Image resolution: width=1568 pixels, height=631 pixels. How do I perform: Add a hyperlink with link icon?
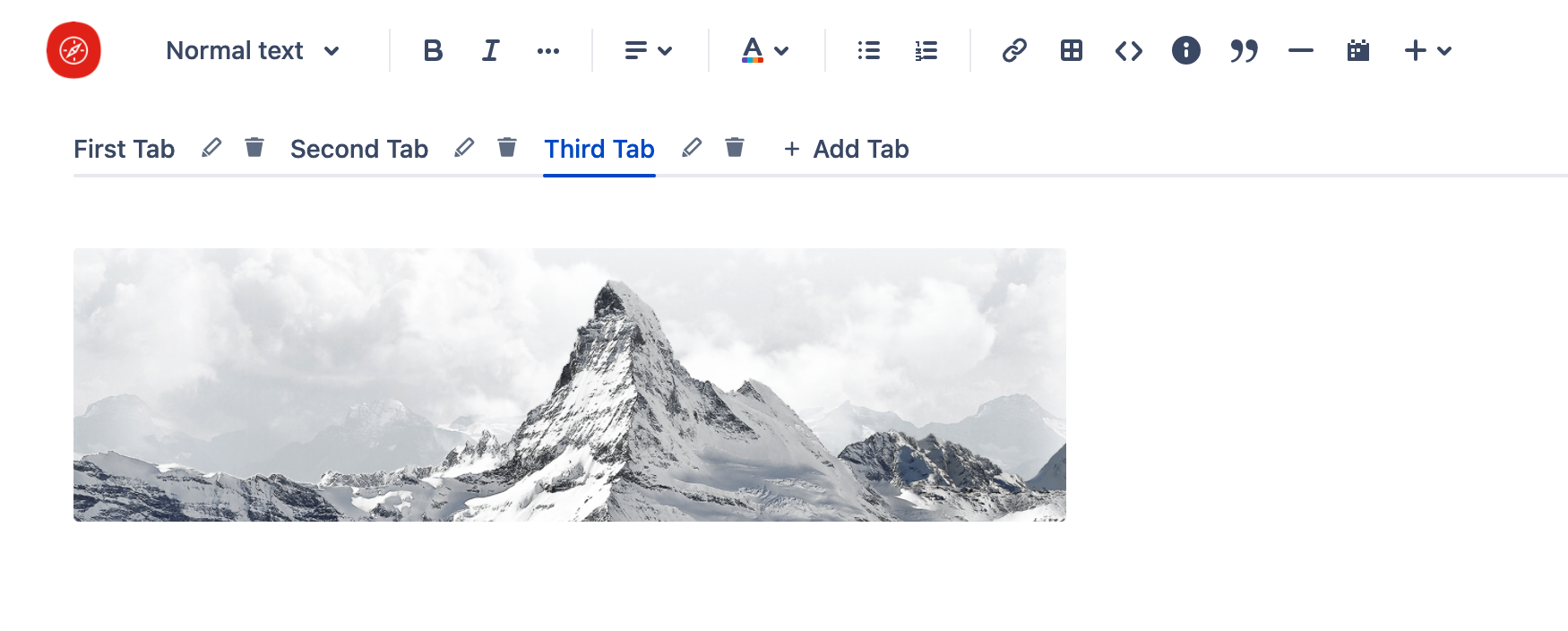click(1014, 50)
